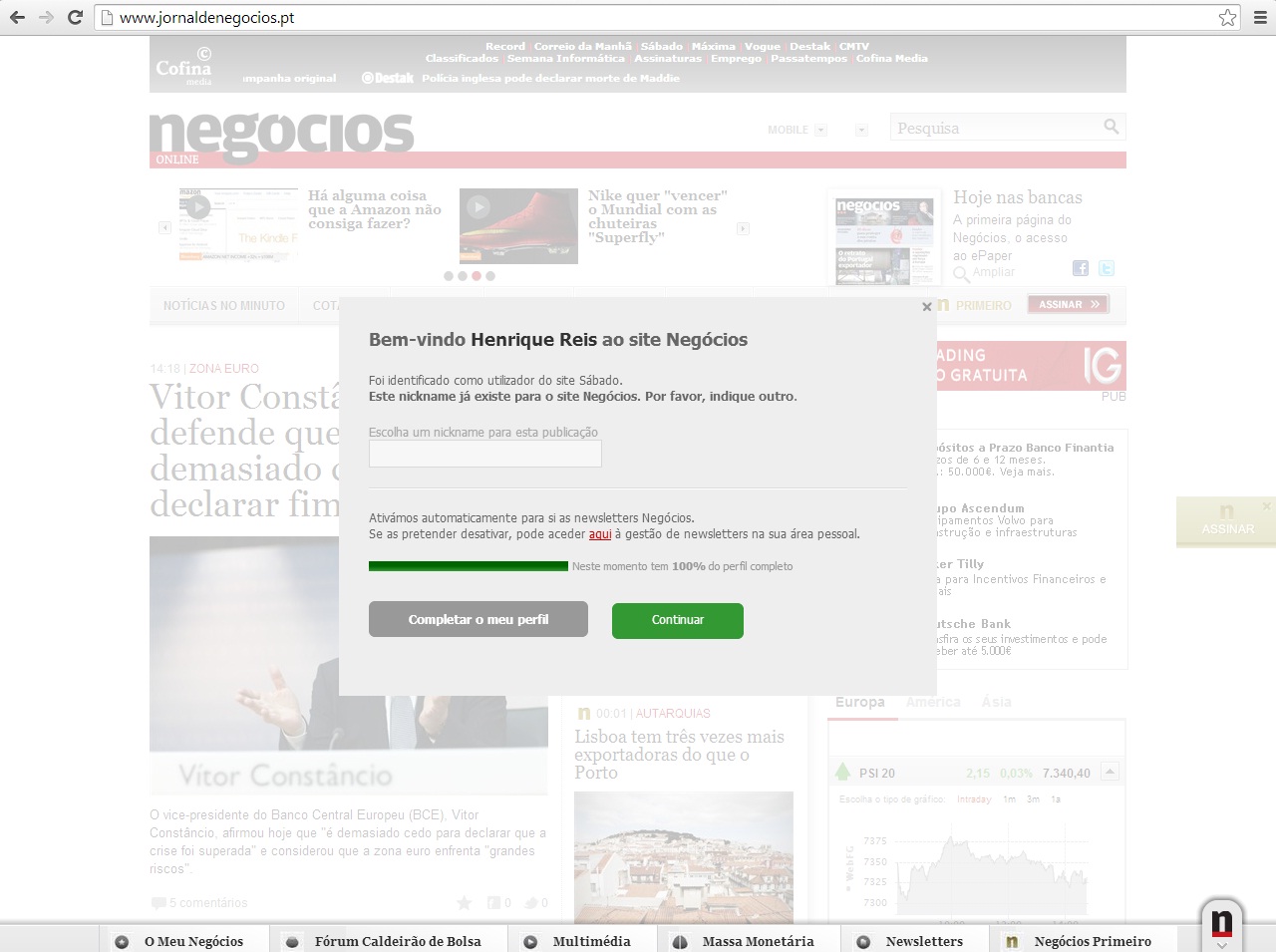Open the Chrome menu icon
This screenshot has width=1276, height=952.
coord(1260,17)
